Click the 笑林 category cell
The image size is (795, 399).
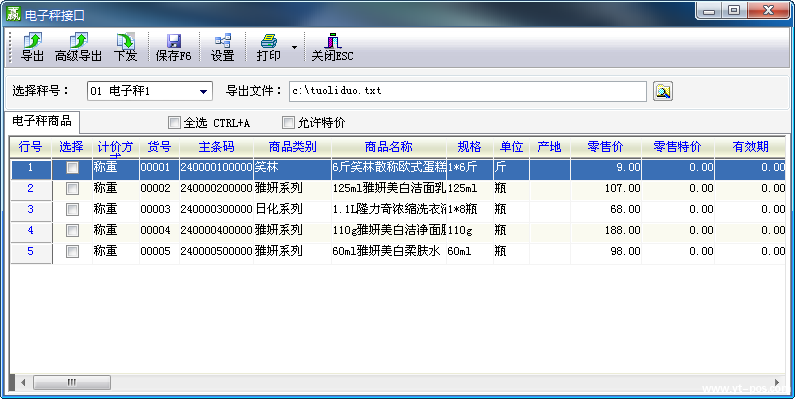click(x=293, y=167)
